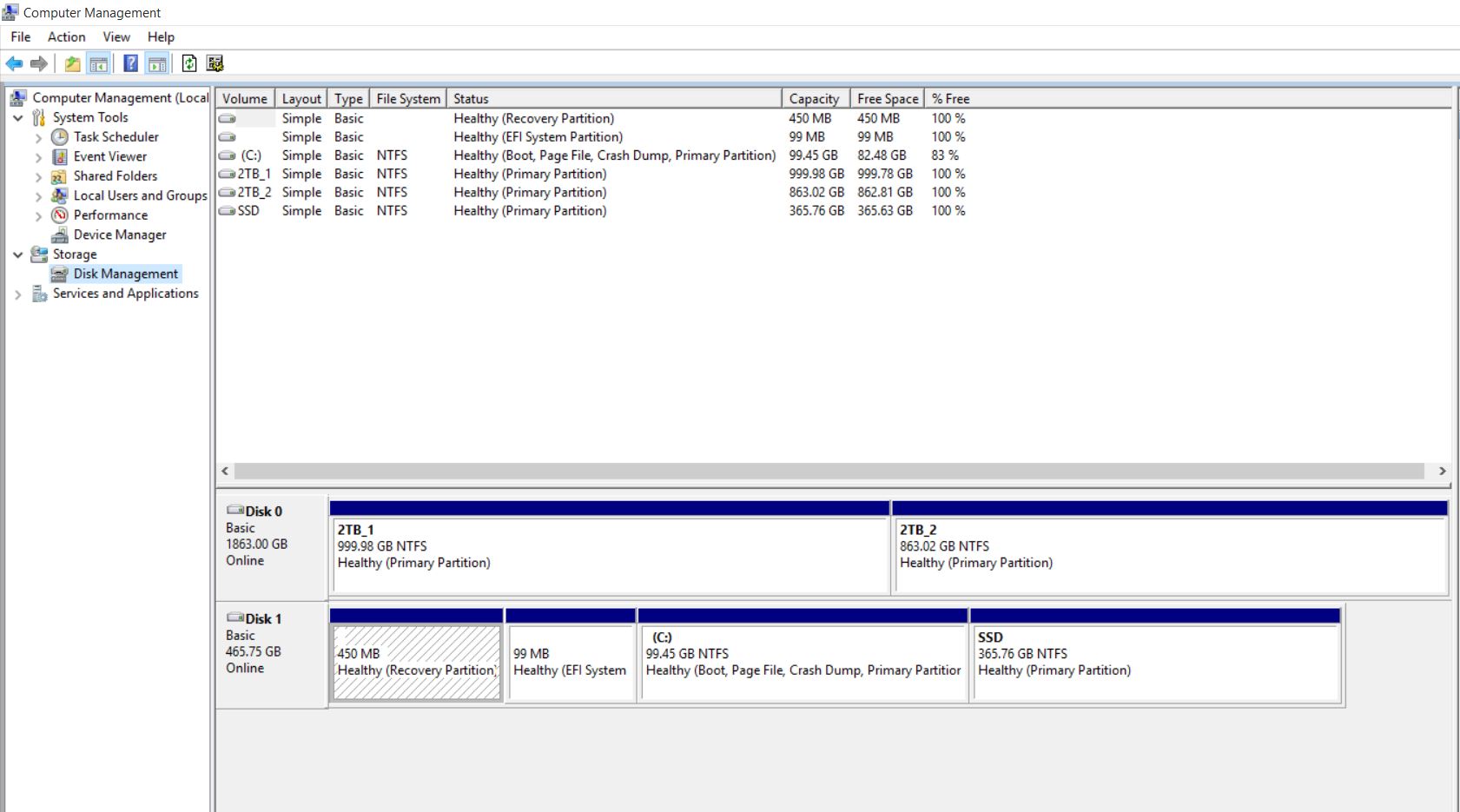Open the Help menu

161,36
